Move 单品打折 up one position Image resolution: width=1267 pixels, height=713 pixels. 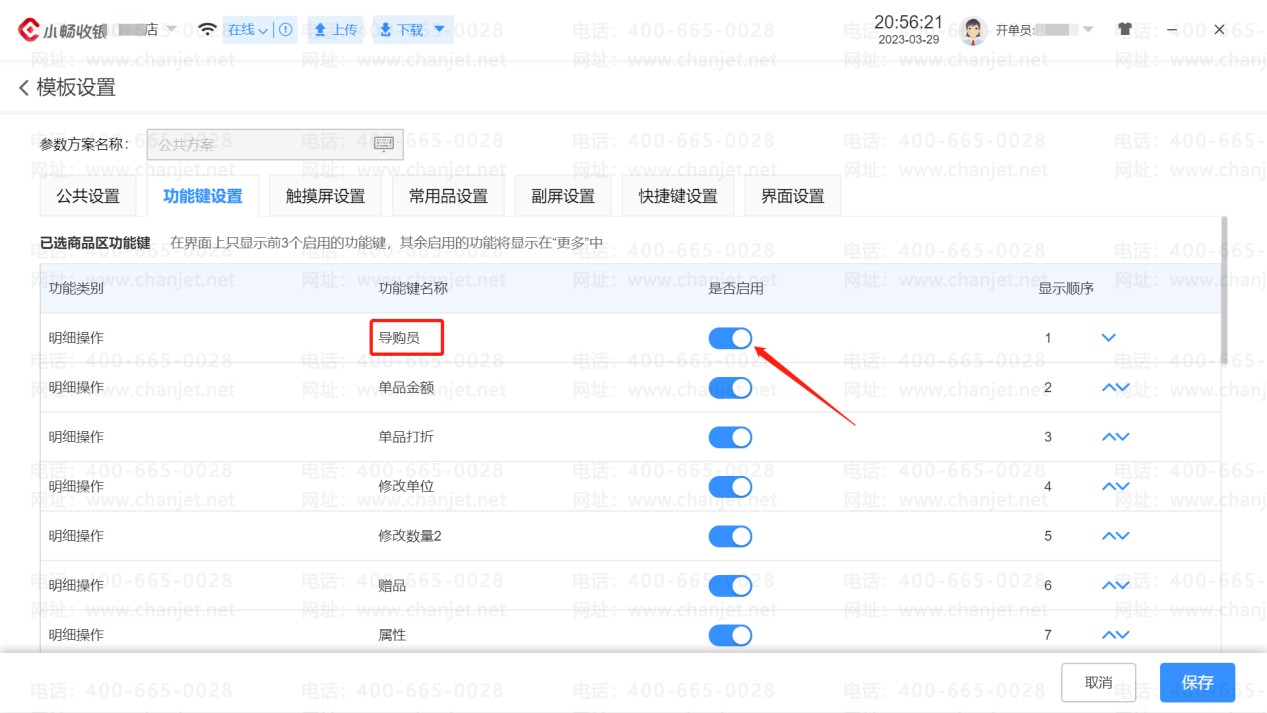1108,437
